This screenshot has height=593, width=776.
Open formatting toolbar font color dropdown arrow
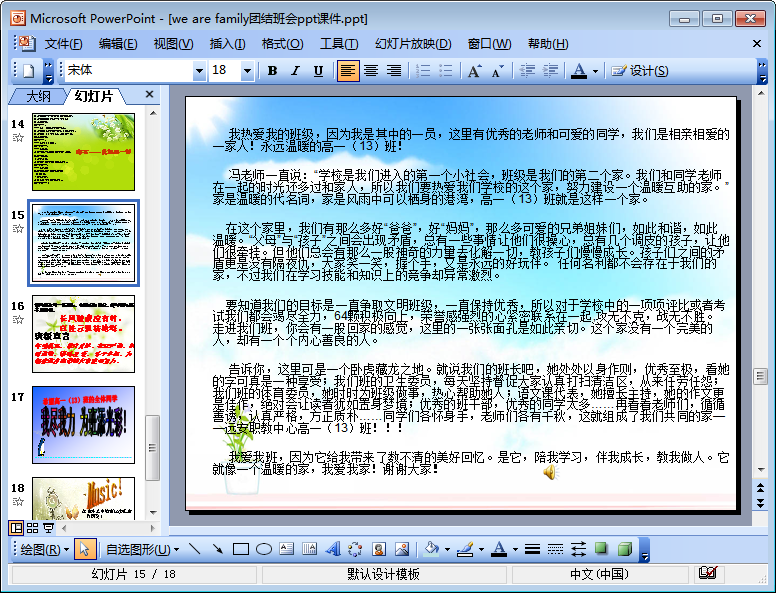(595, 71)
